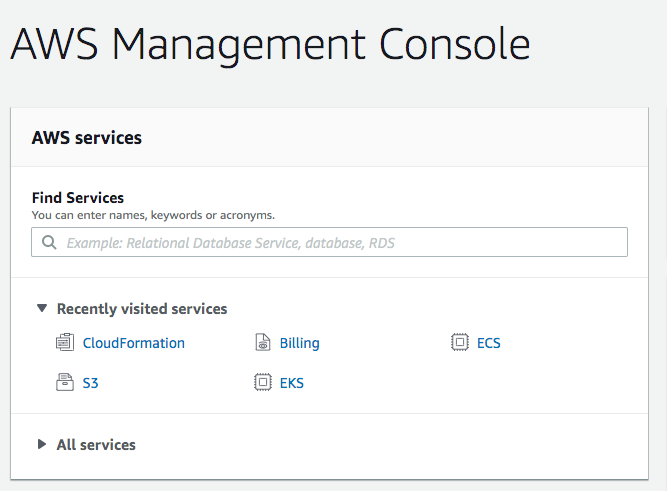This screenshot has height=491, width=667.
Task: Click the AWS Management Console title
Action: pos(271,44)
